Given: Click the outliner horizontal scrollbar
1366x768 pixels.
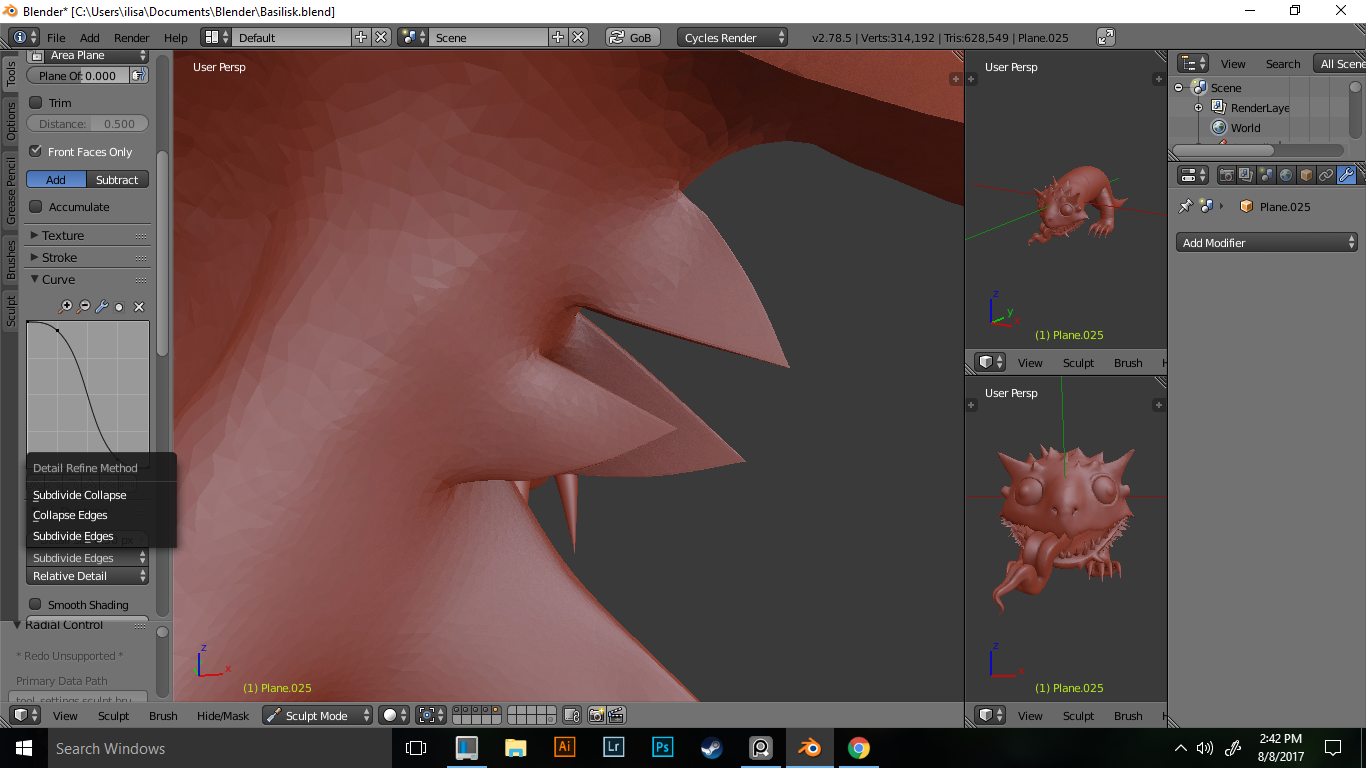Looking at the screenshot, I should [1223, 150].
